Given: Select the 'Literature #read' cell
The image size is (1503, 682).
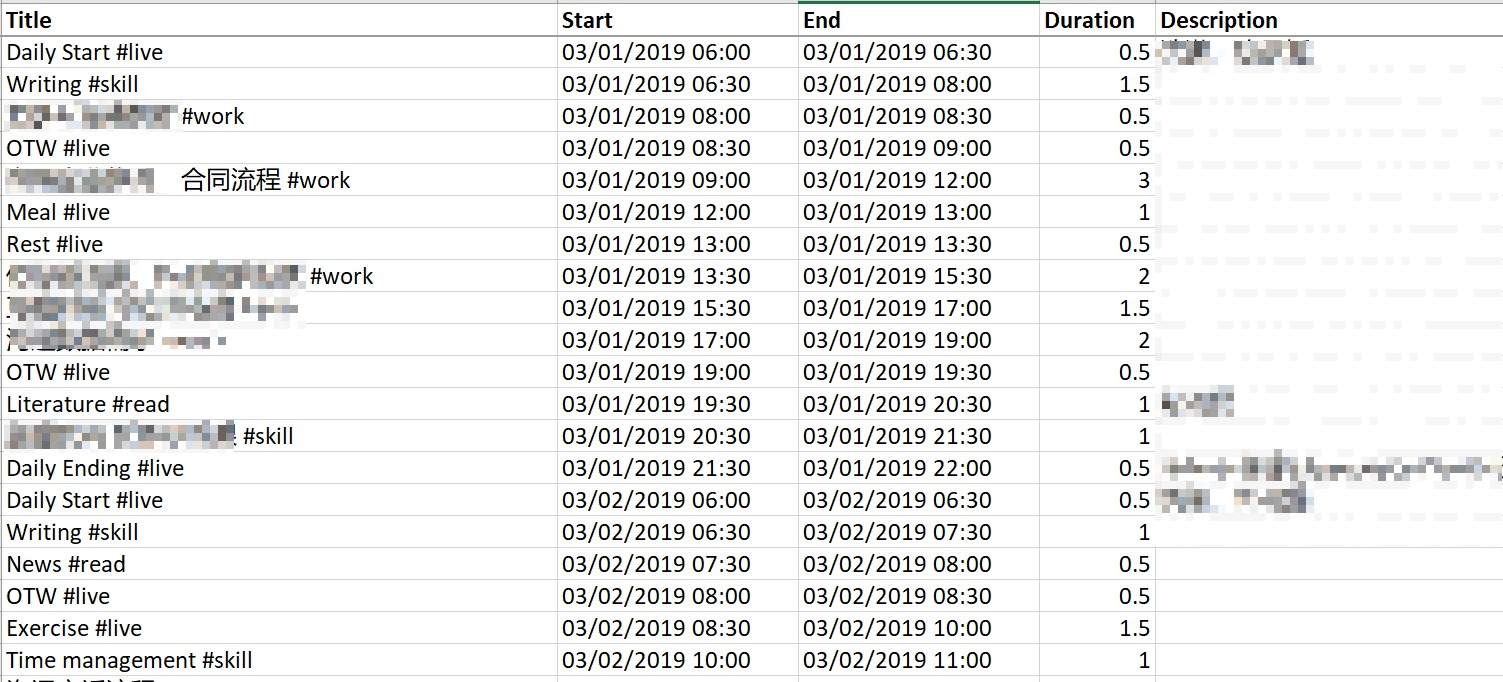Looking at the screenshot, I should (x=279, y=404).
